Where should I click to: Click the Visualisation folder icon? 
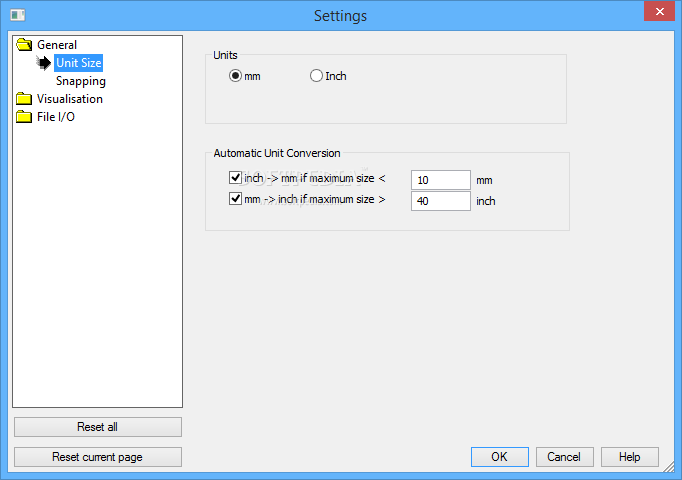pyautogui.click(x=24, y=99)
